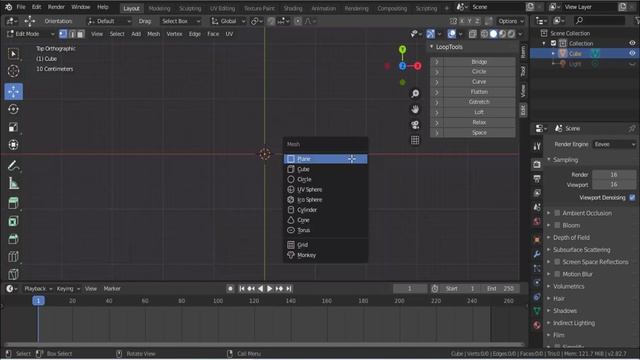The height and width of the screenshot is (360, 640).
Task: Toggle Cube visibility eye in outliner
Action: click(632, 53)
